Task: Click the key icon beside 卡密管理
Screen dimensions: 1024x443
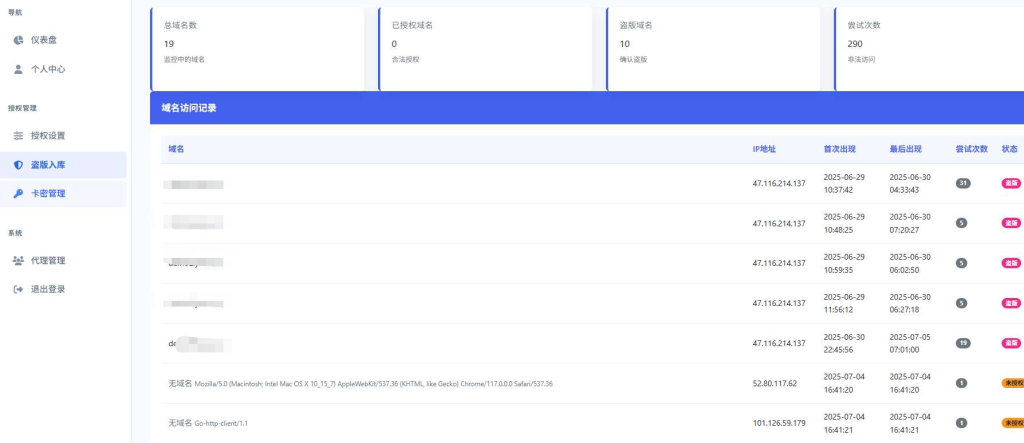Action: (x=18, y=193)
